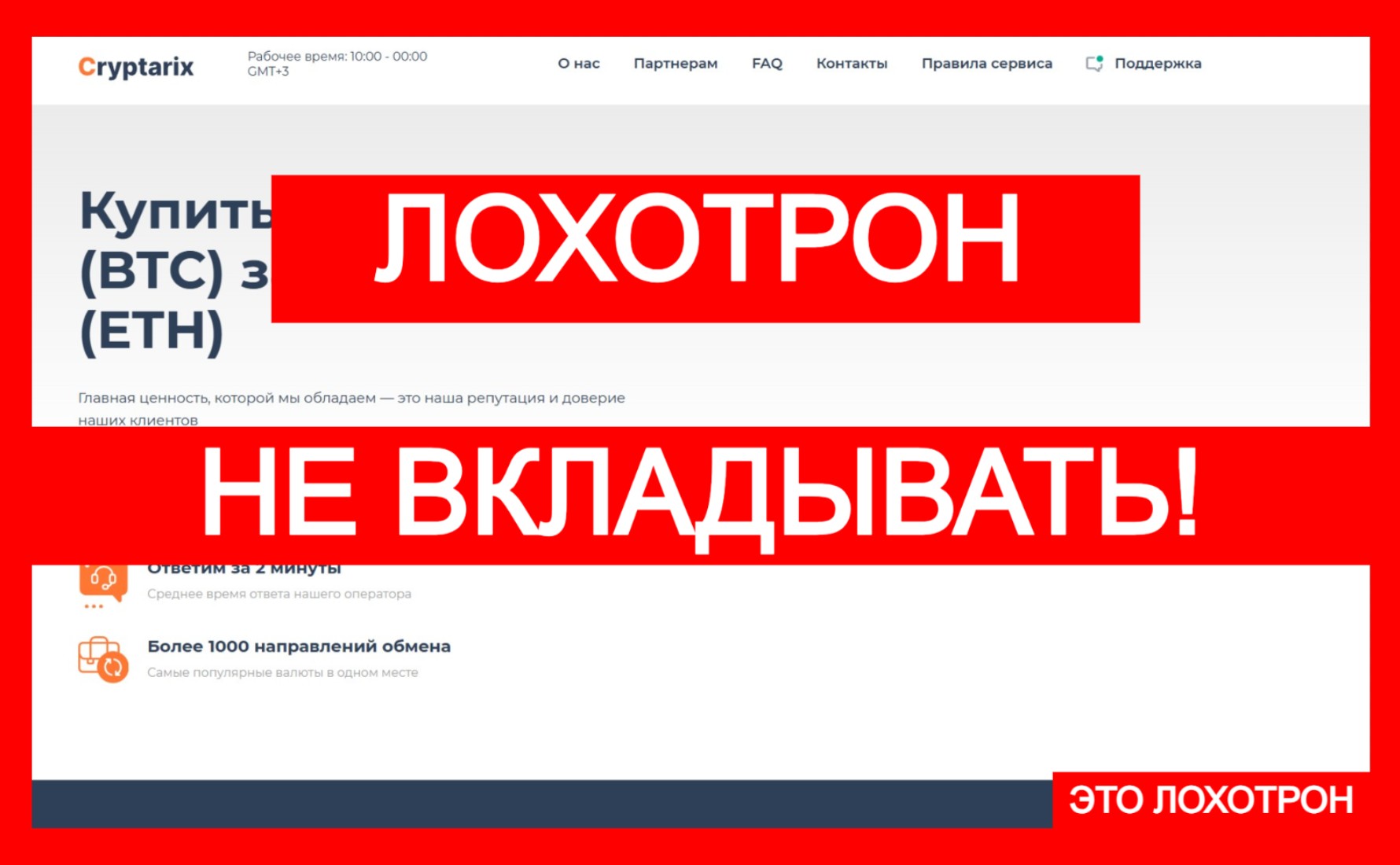This screenshot has height=865, width=1400.
Task: Click the ЭТО ЛОХОТРОН corner label
Action: click(x=1210, y=801)
